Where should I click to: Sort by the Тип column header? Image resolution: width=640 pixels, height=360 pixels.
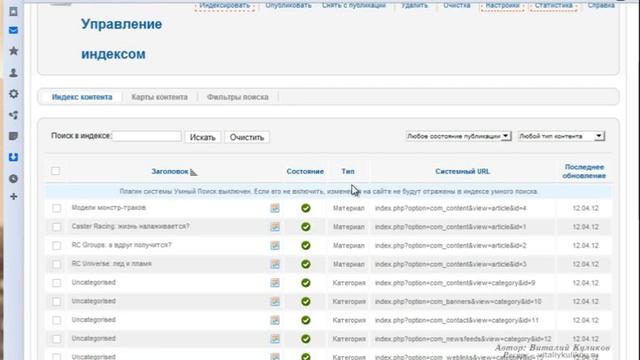click(x=348, y=171)
